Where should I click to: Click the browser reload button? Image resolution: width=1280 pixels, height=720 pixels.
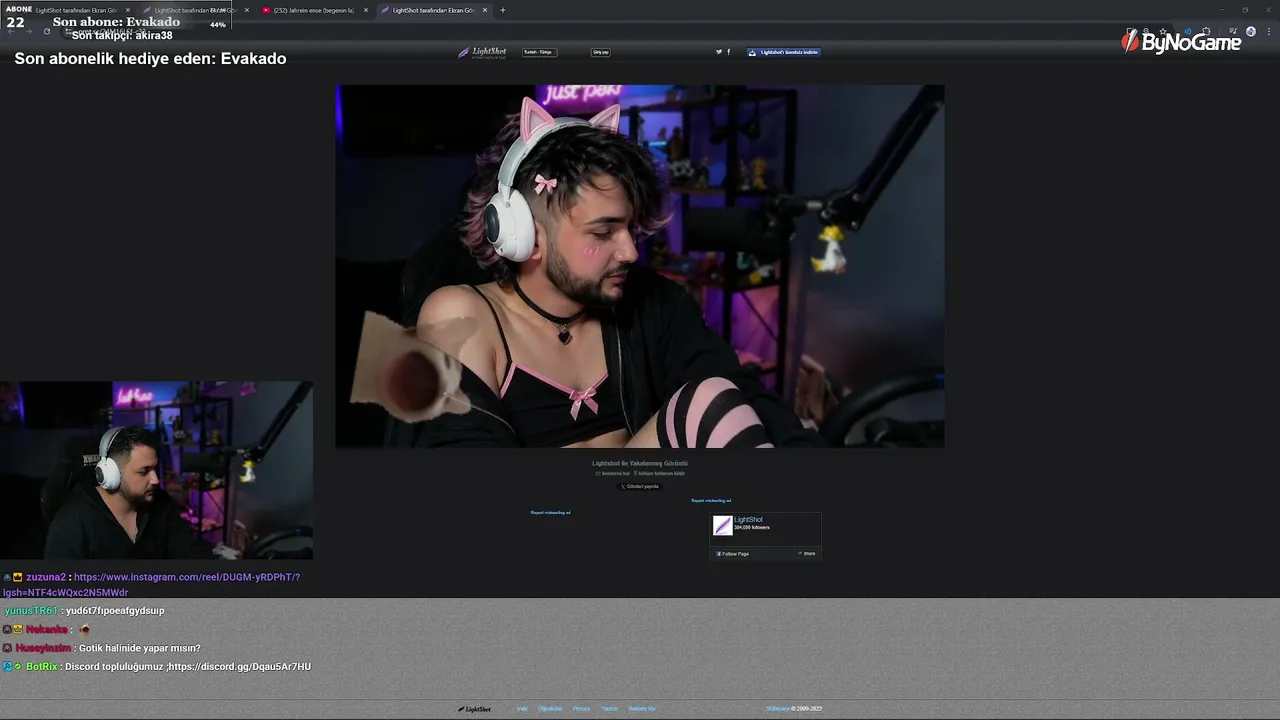point(46,31)
